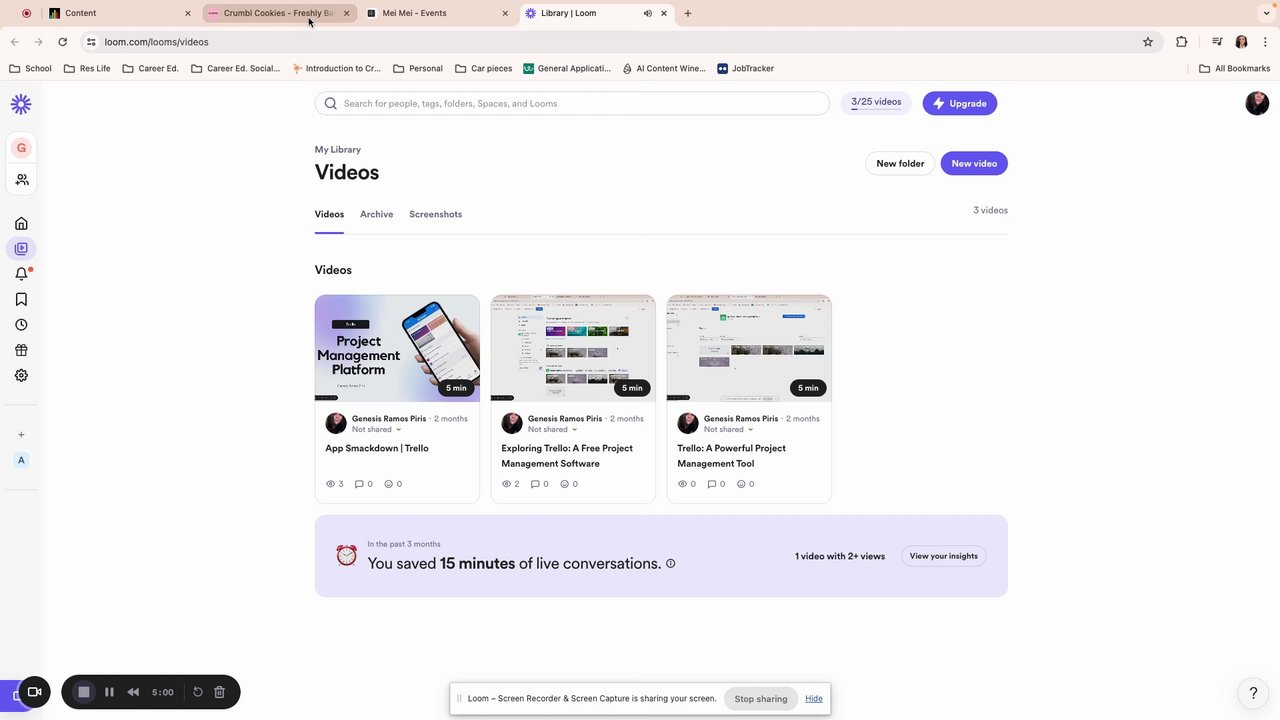Switch to Crumbl Cookies browser tab
This screenshot has height=720, width=1280.
click(x=279, y=13)
